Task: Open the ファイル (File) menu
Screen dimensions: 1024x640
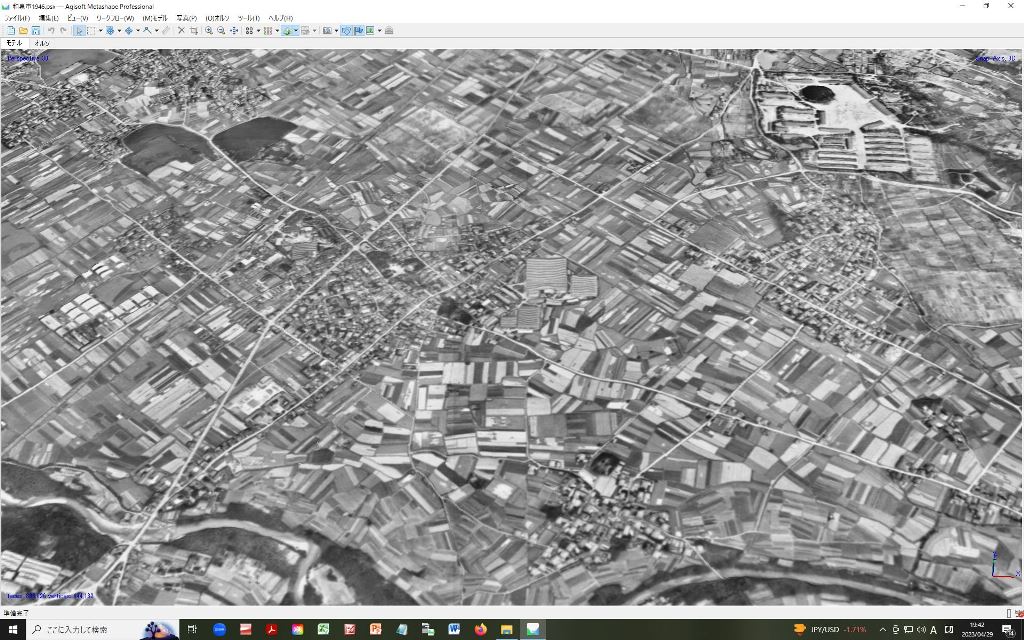Action: tap(17, 18)
